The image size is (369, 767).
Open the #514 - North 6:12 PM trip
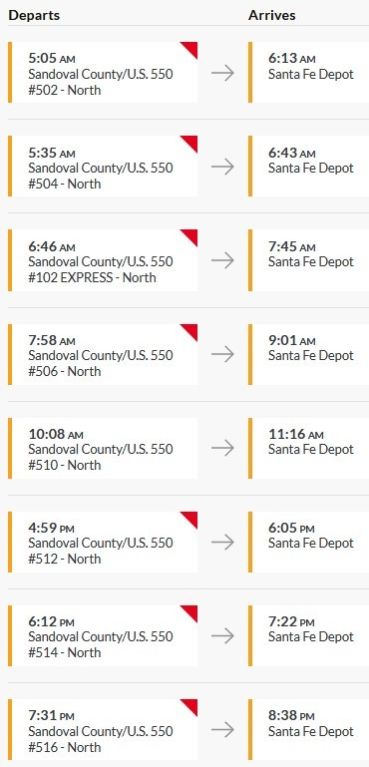tap(103, 636)
